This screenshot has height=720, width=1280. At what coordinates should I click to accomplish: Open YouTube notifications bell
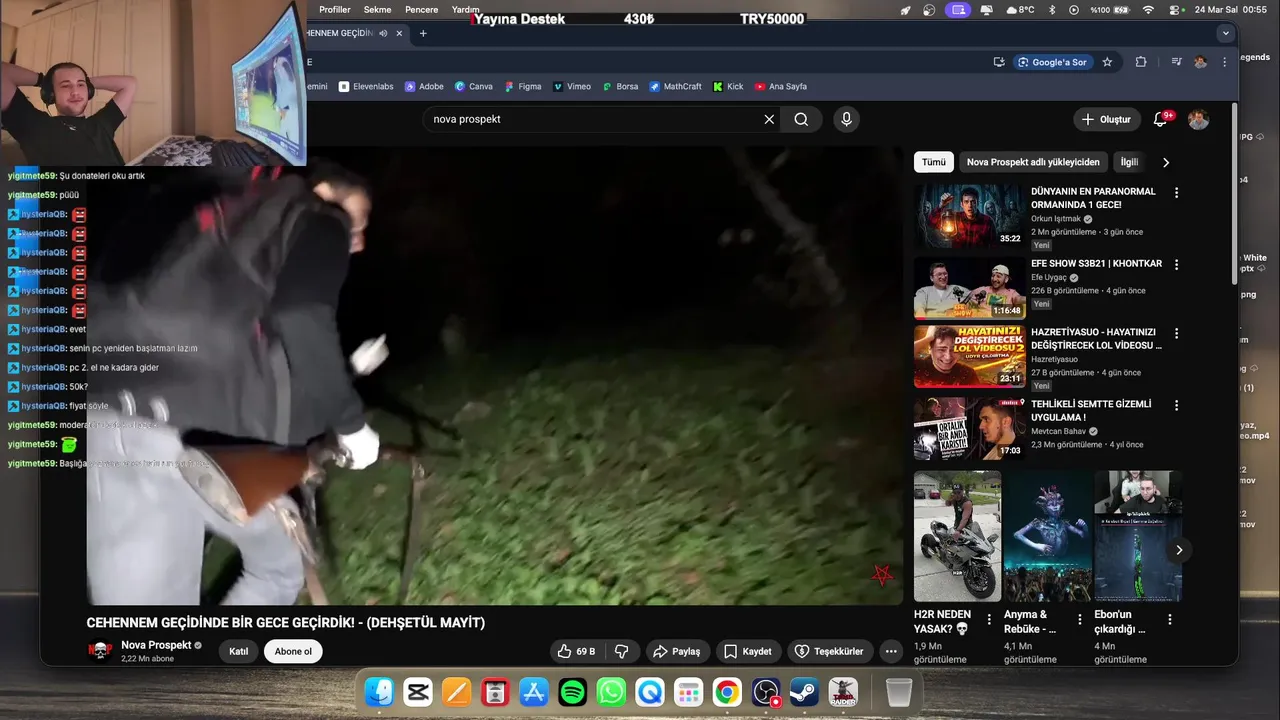pyautogui.click(x=1160, y=119)
